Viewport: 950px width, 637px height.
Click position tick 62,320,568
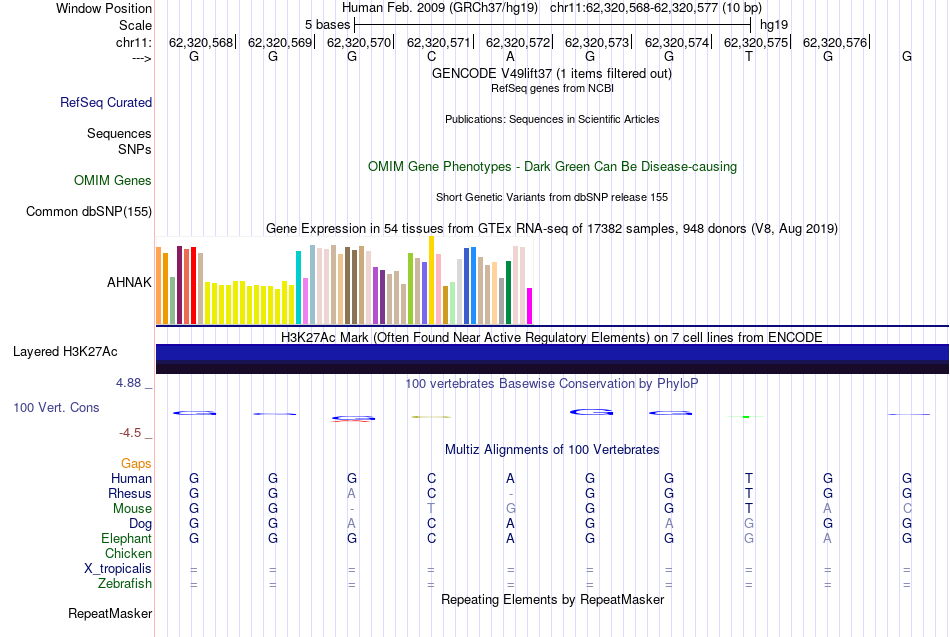[x=201, y=42]
